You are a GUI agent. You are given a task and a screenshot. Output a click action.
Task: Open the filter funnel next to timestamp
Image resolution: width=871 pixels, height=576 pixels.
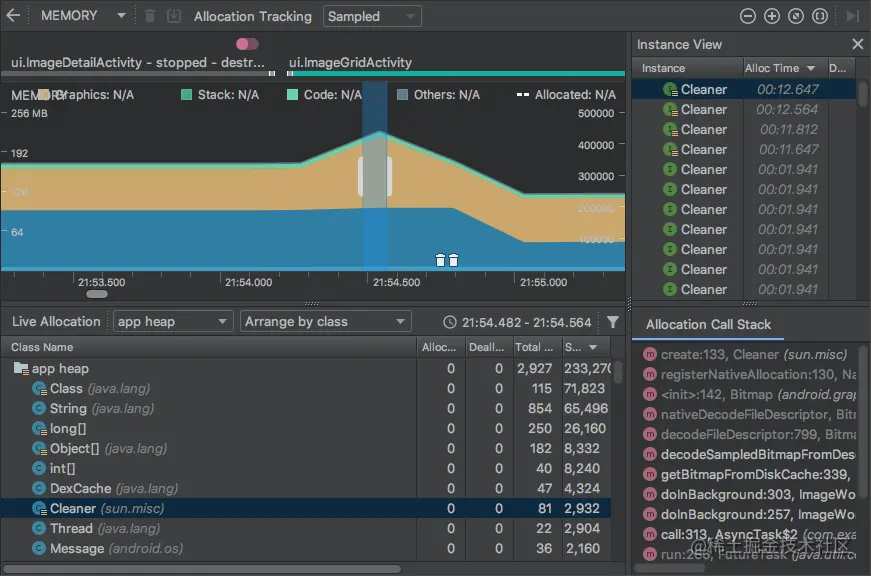pyautogui.click(x=613, y=322)
